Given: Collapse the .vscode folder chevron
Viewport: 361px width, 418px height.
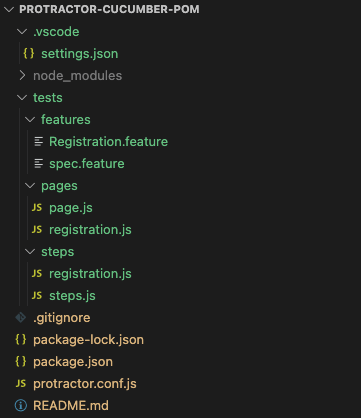Looking at the screenshot, I should (x=22, y=32).
